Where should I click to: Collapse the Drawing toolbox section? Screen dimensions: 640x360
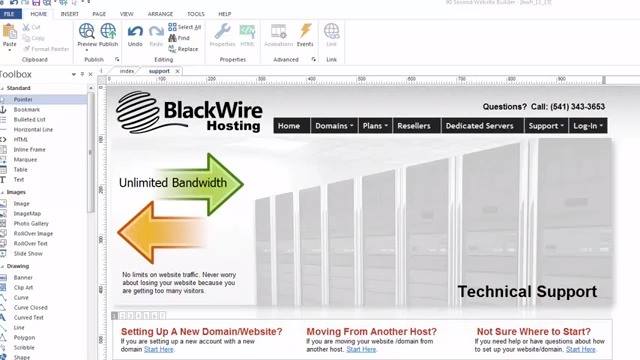(2, 266)
